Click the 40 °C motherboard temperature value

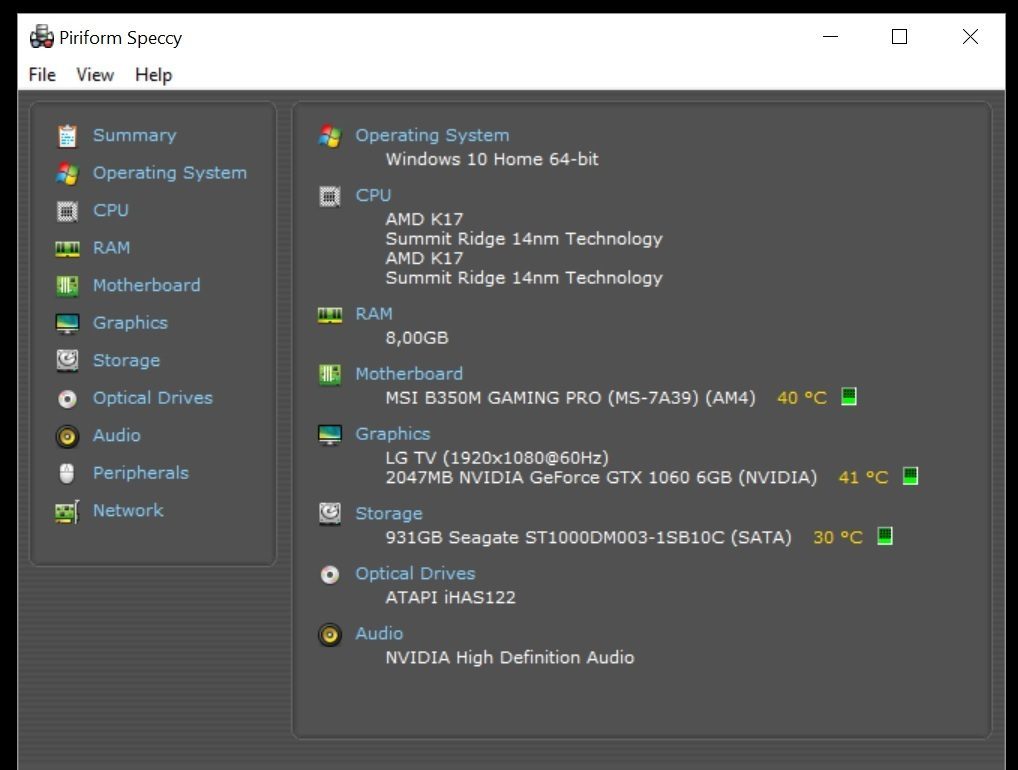pos(802,398)
